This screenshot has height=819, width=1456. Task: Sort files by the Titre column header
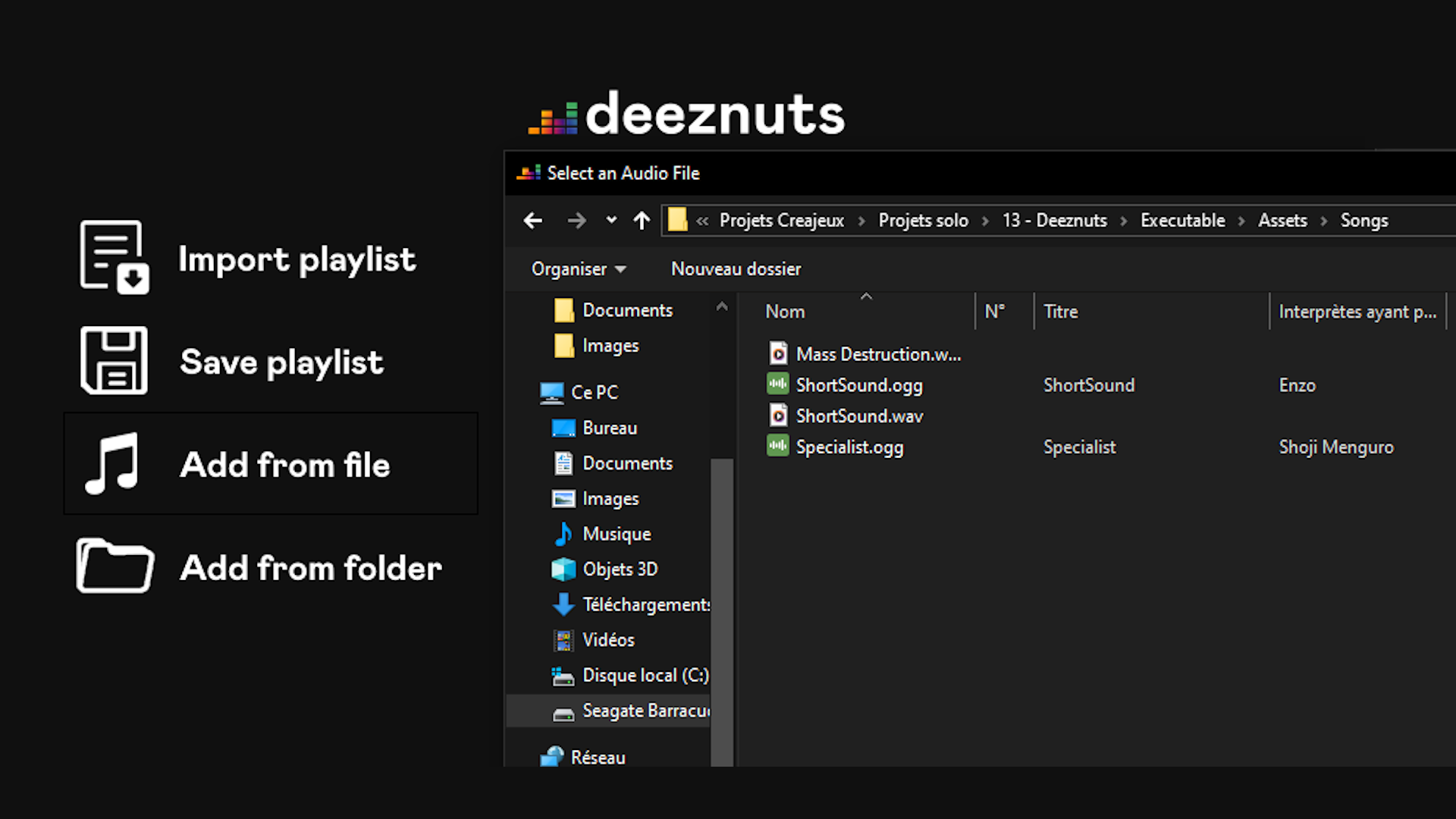pos(1060,312)
